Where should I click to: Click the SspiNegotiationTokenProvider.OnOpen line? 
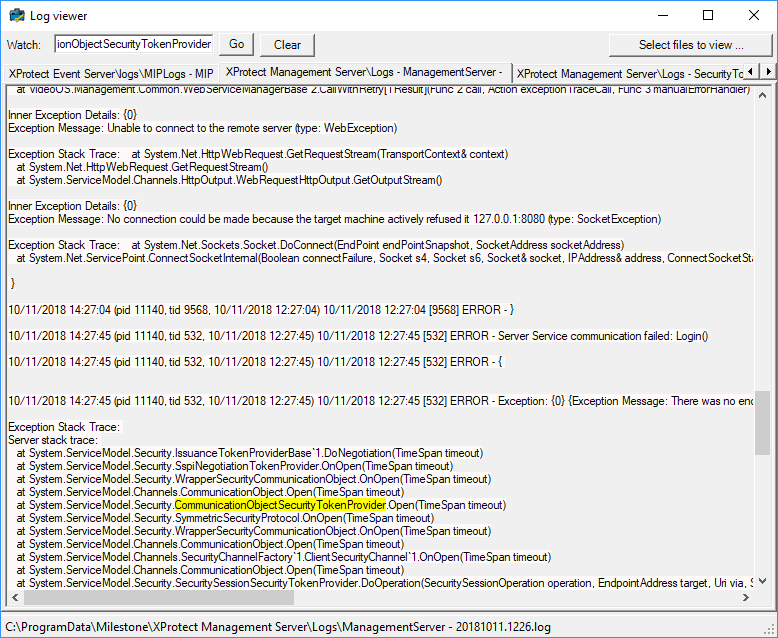pos(235,466)
